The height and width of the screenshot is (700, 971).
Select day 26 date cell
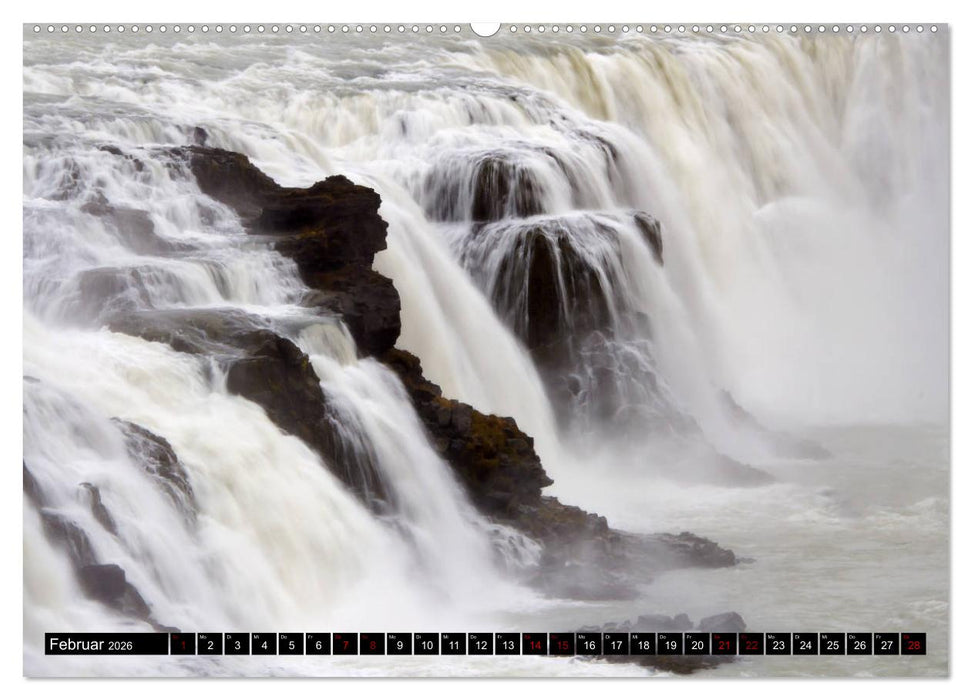[x=858, y=644]
